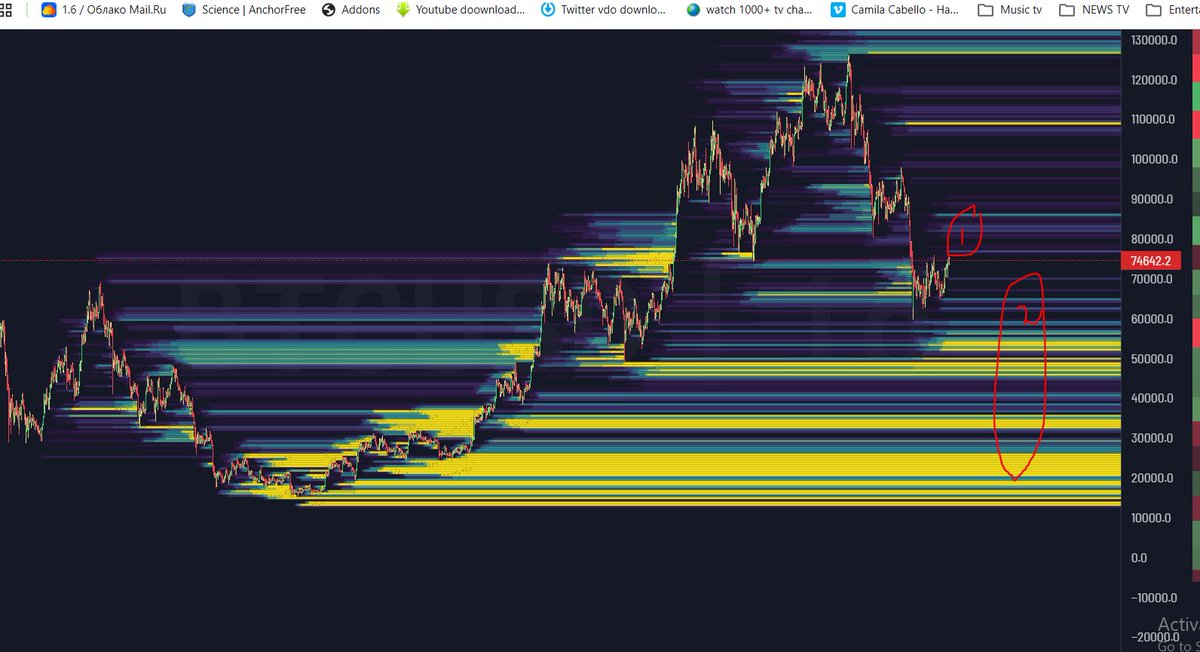Click the -10000.0 price axis label
The width and height of the screenshot is (1200, 652).
[x=1154, y=598]
